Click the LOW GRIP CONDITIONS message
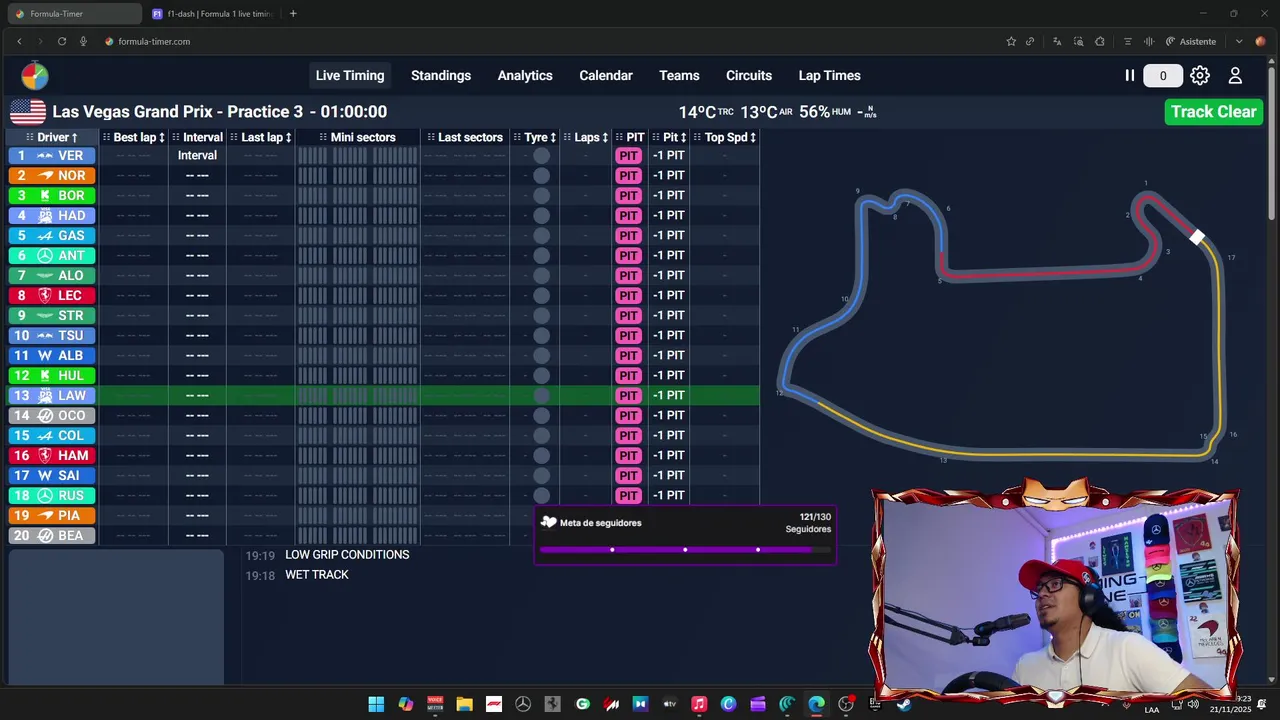 [x=347, y=555]
